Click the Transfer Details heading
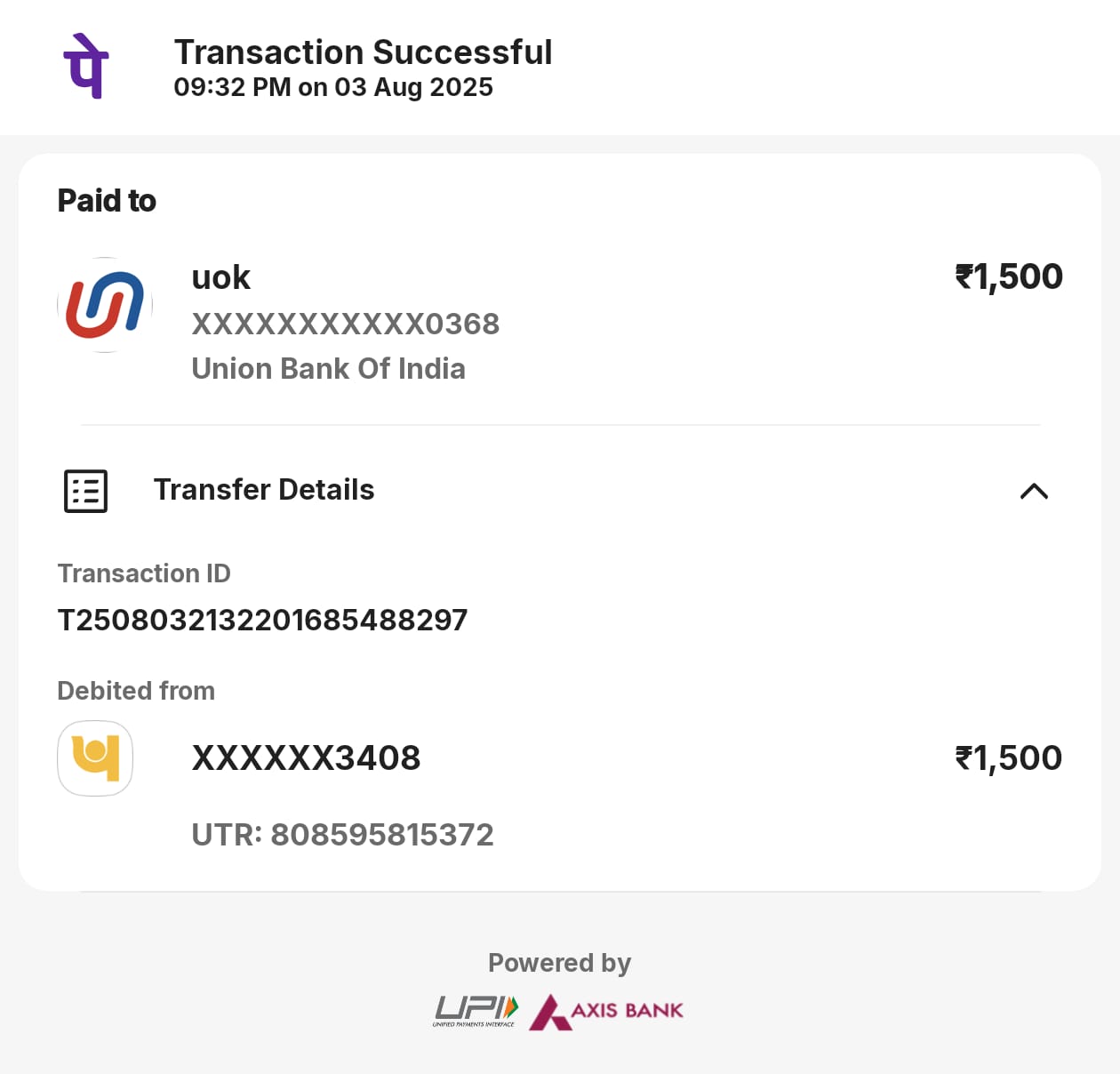Image resolution: width=1120 pixels, height=1074 pixels. pyautogui.click(x=264, y=490)
